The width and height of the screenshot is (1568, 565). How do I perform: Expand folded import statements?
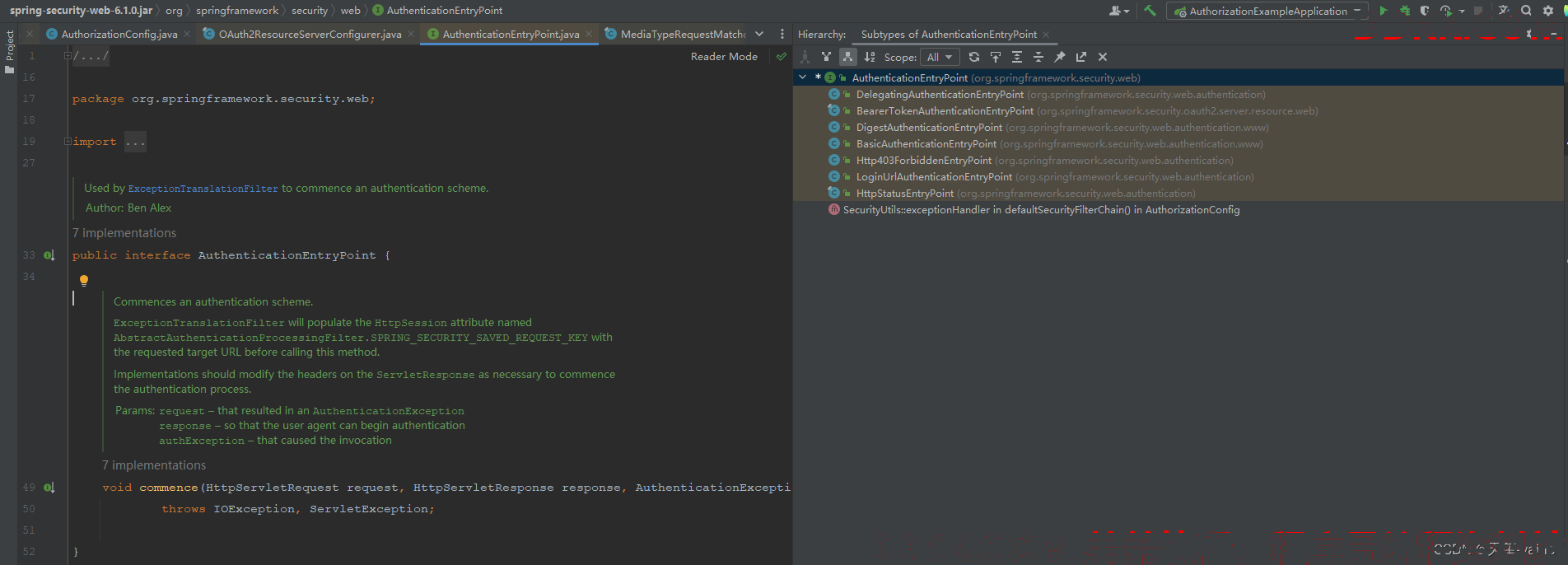pos(68,142)
